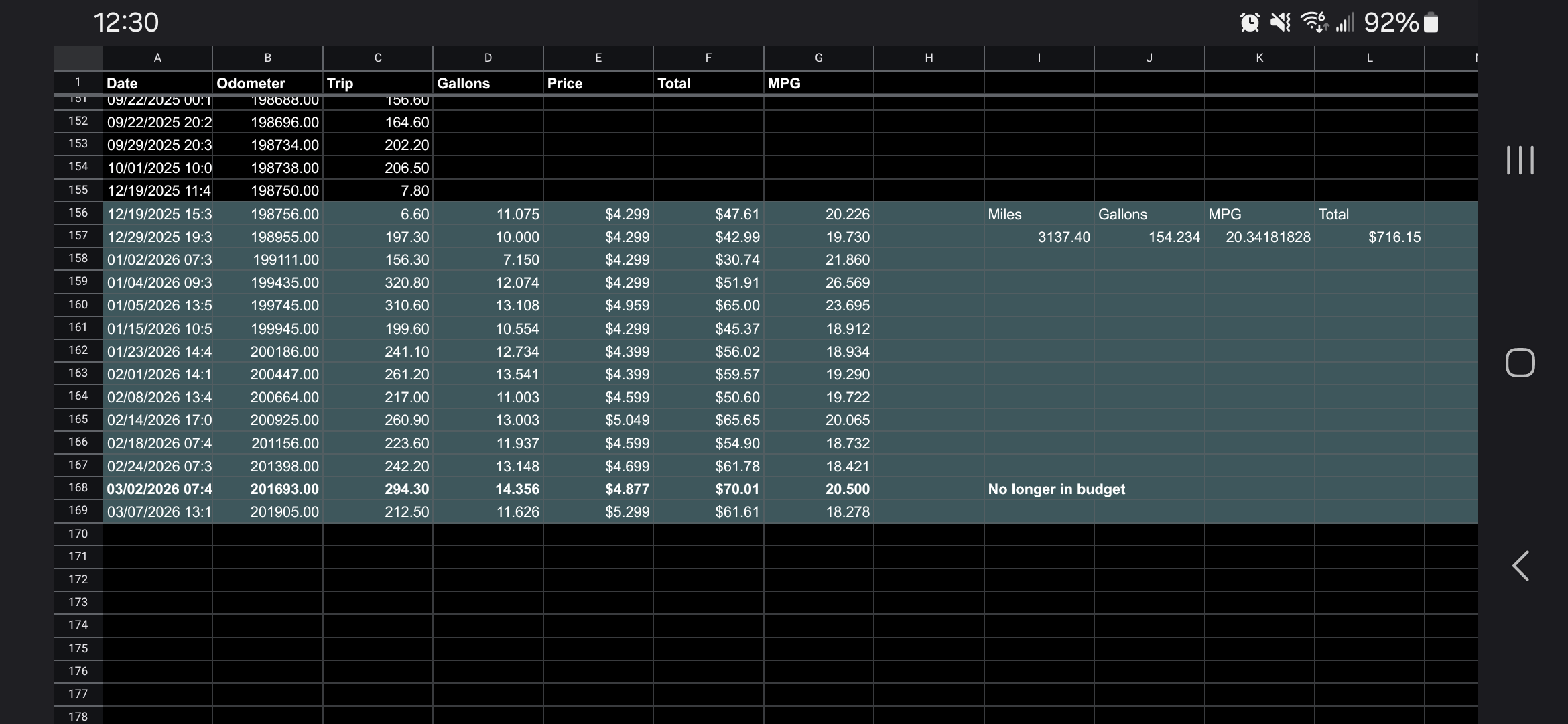Image resolution: width=1568 pixels, height=724 pixels.
Task: Tap the cell signal strength icon
Action: (1344, 23)
